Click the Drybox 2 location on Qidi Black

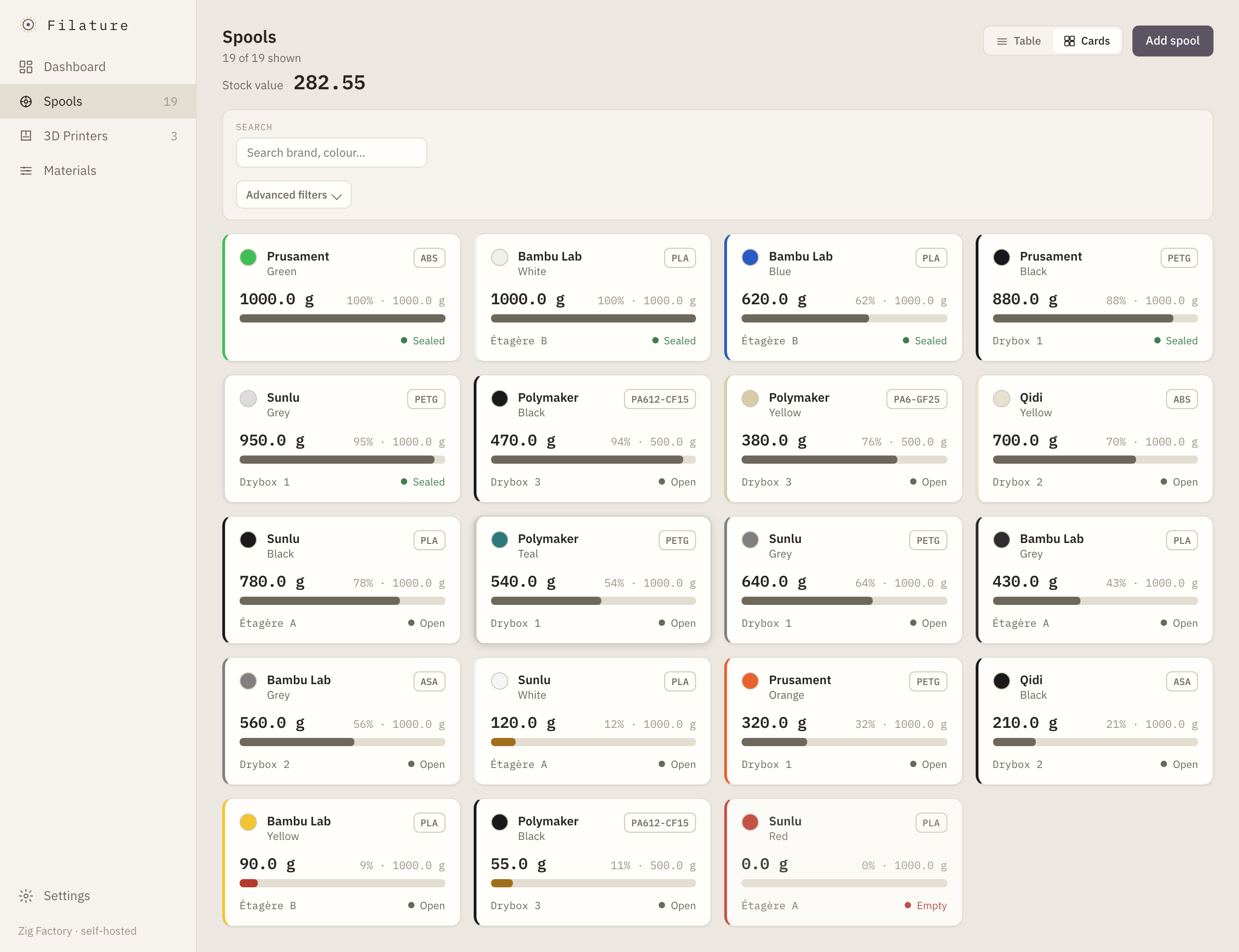click(x=1018, y=764)
